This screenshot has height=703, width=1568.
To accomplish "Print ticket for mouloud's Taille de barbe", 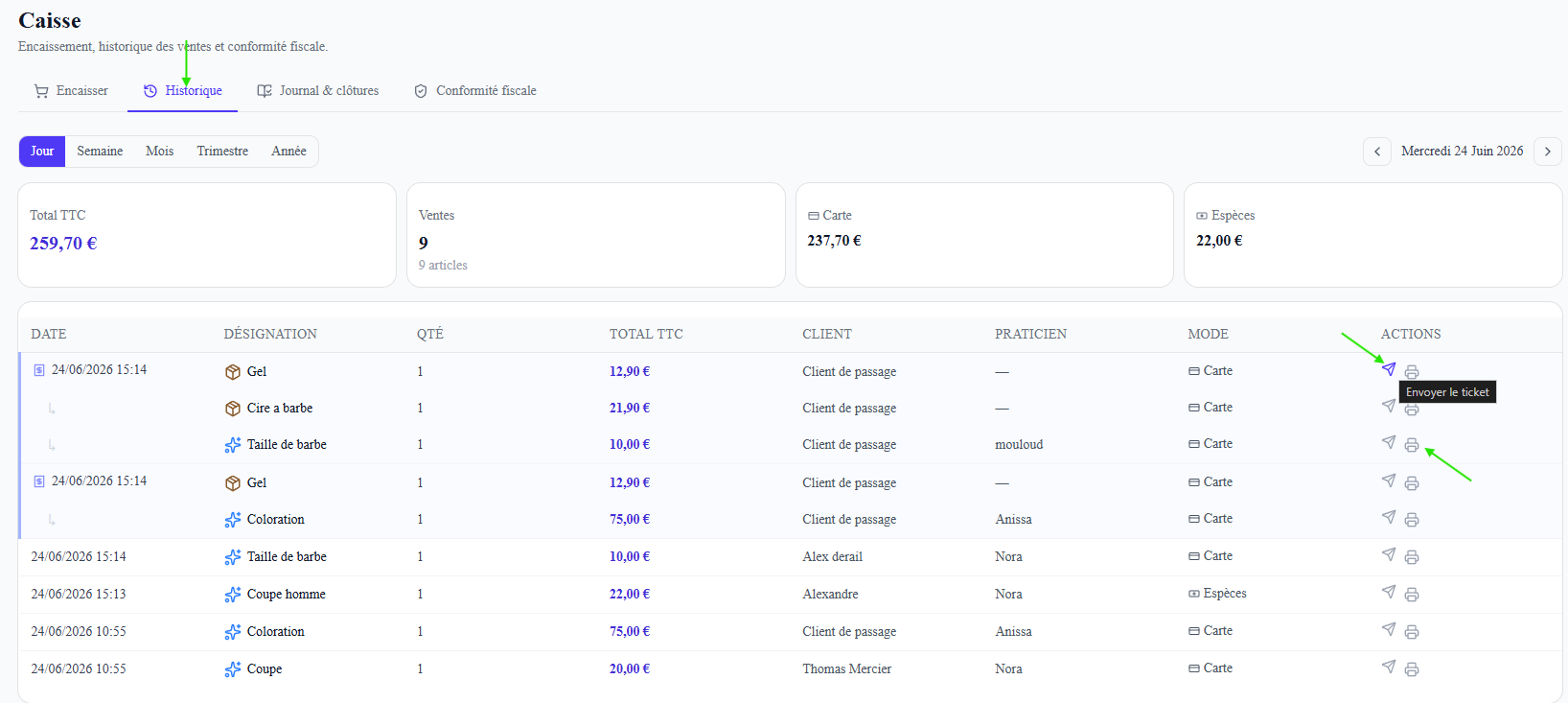I will (x=1412, y=445).
